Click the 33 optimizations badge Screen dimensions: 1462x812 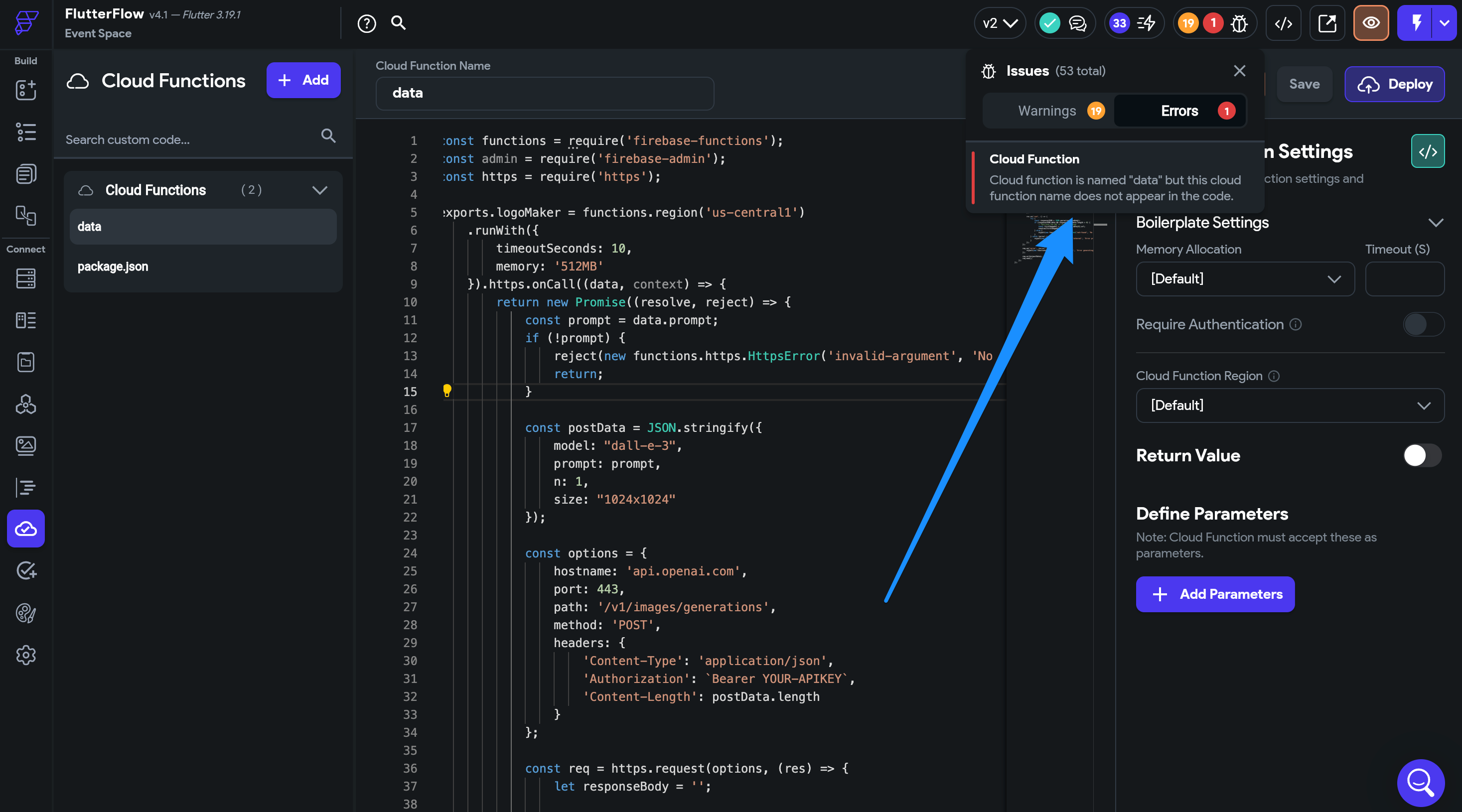[x=1119, y=23]
